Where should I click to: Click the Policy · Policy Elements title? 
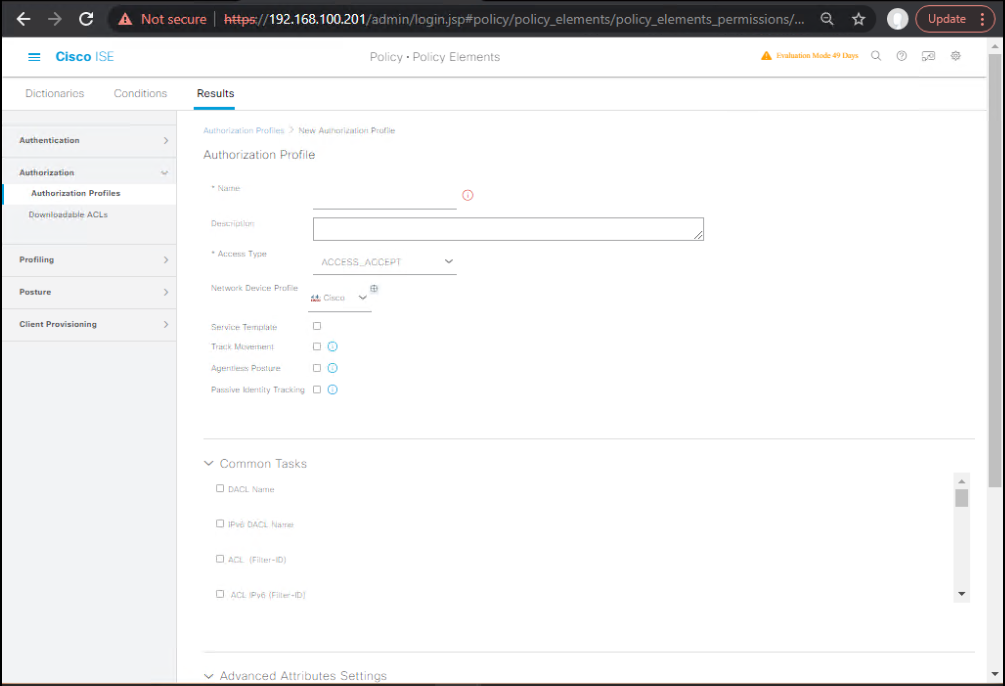pos(435,57)
